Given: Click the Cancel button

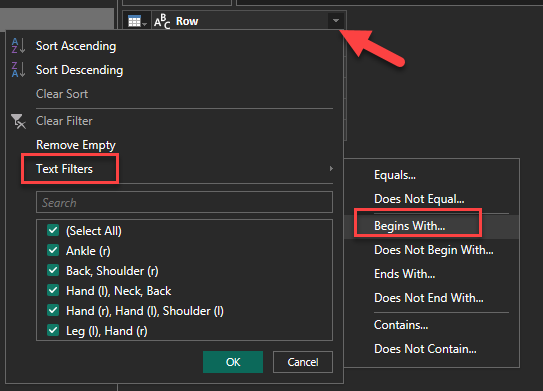Looking at the screenshot, I should (303, 362).
